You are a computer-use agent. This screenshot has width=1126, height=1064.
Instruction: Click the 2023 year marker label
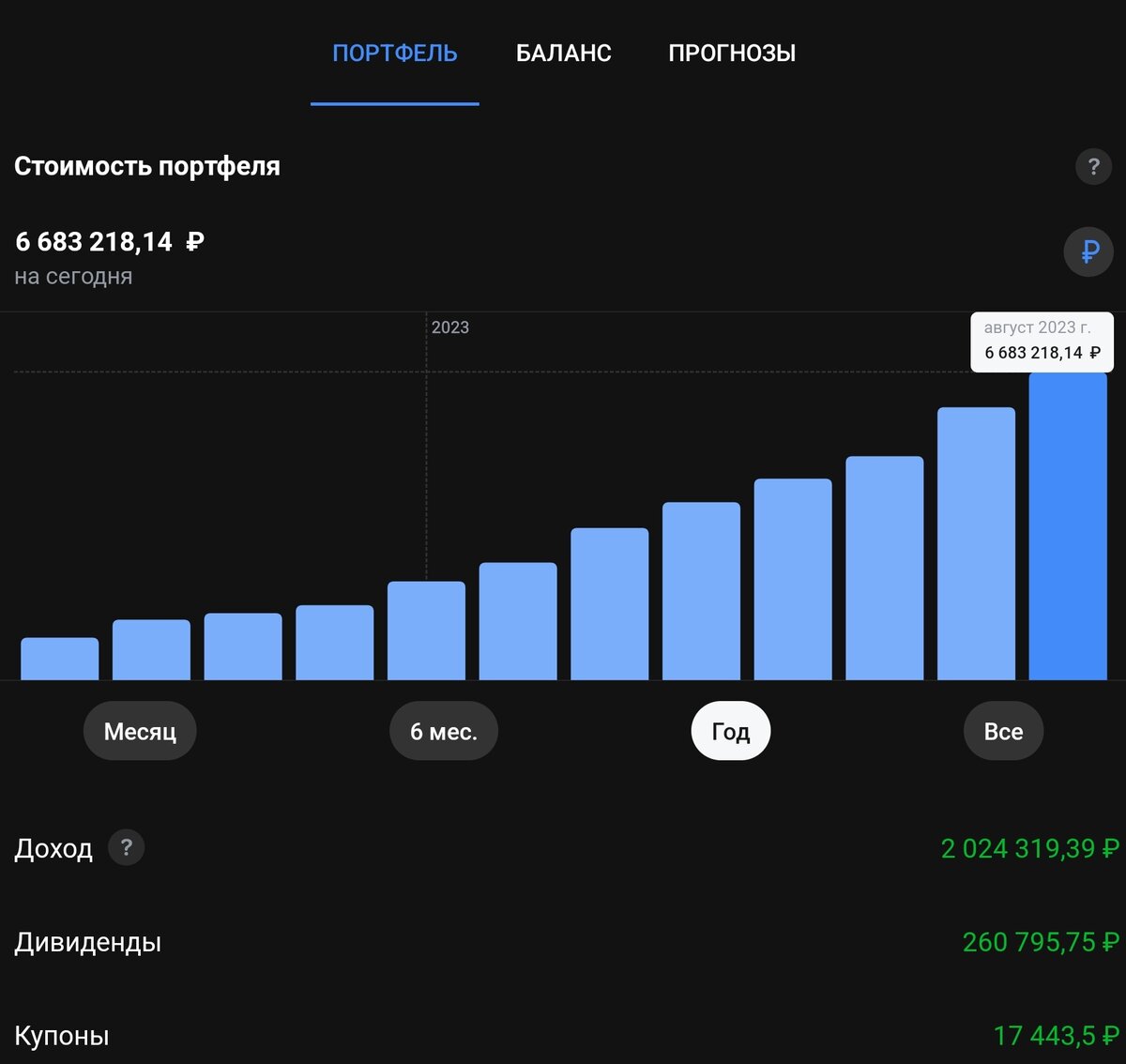point(450,327)
